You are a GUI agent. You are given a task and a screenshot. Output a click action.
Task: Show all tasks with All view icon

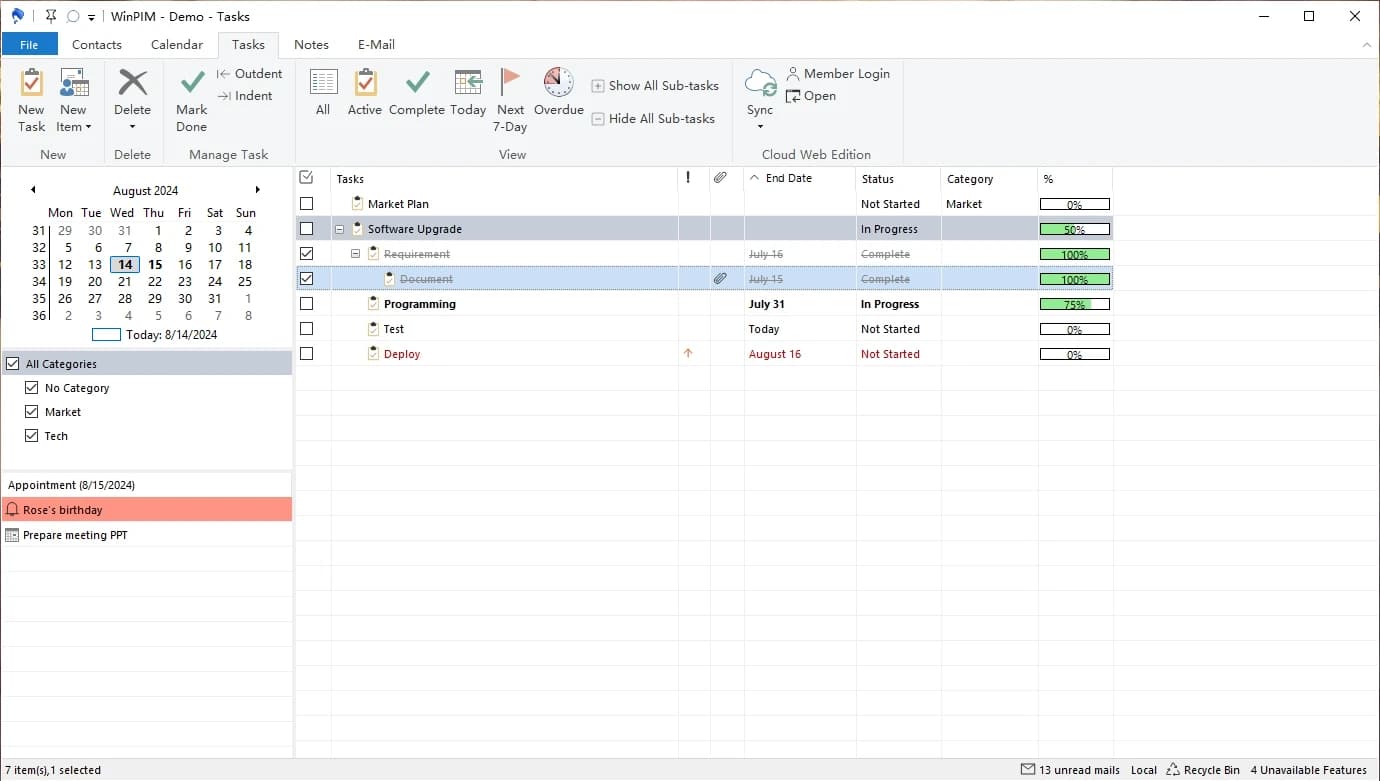(323, 84)
